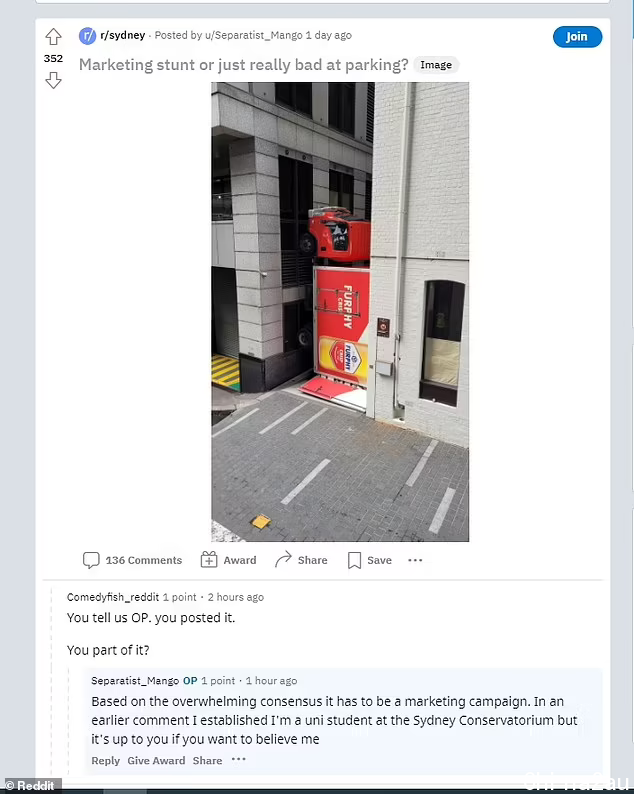Open post more options ellipsis

tap(415, 560)
